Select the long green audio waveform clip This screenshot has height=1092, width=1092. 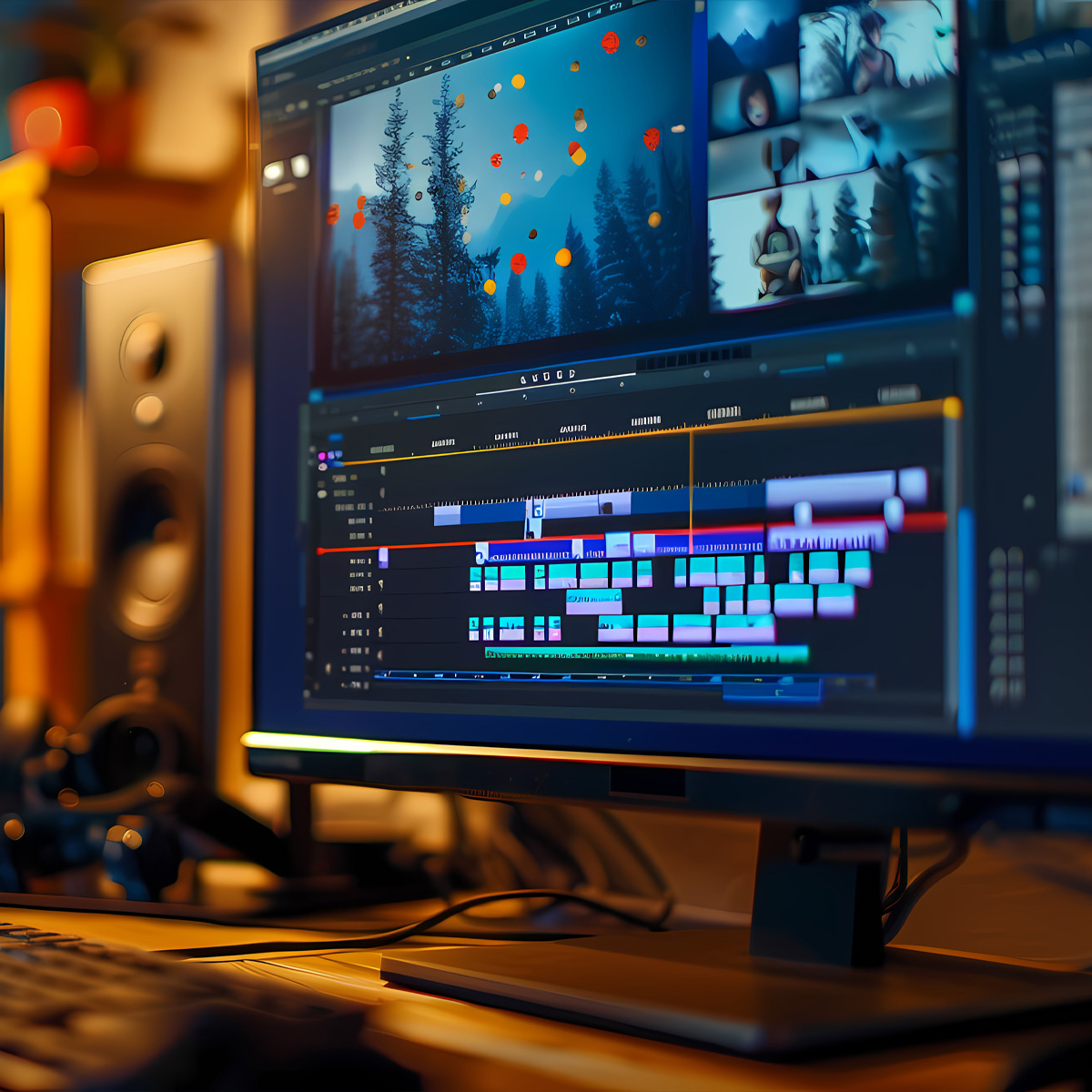click(646, 653)
